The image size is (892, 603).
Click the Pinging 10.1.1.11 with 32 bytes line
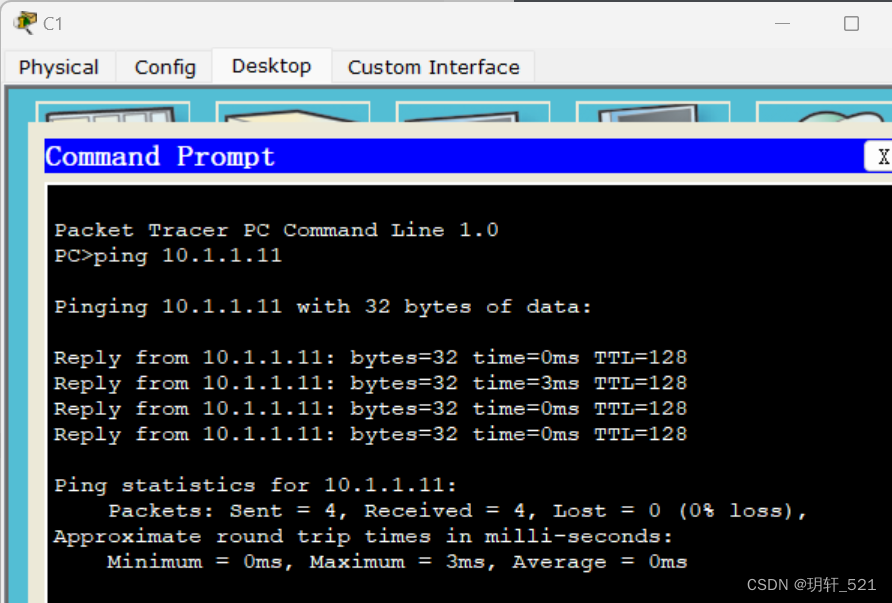pyautogui.click(x=323, y=307)
